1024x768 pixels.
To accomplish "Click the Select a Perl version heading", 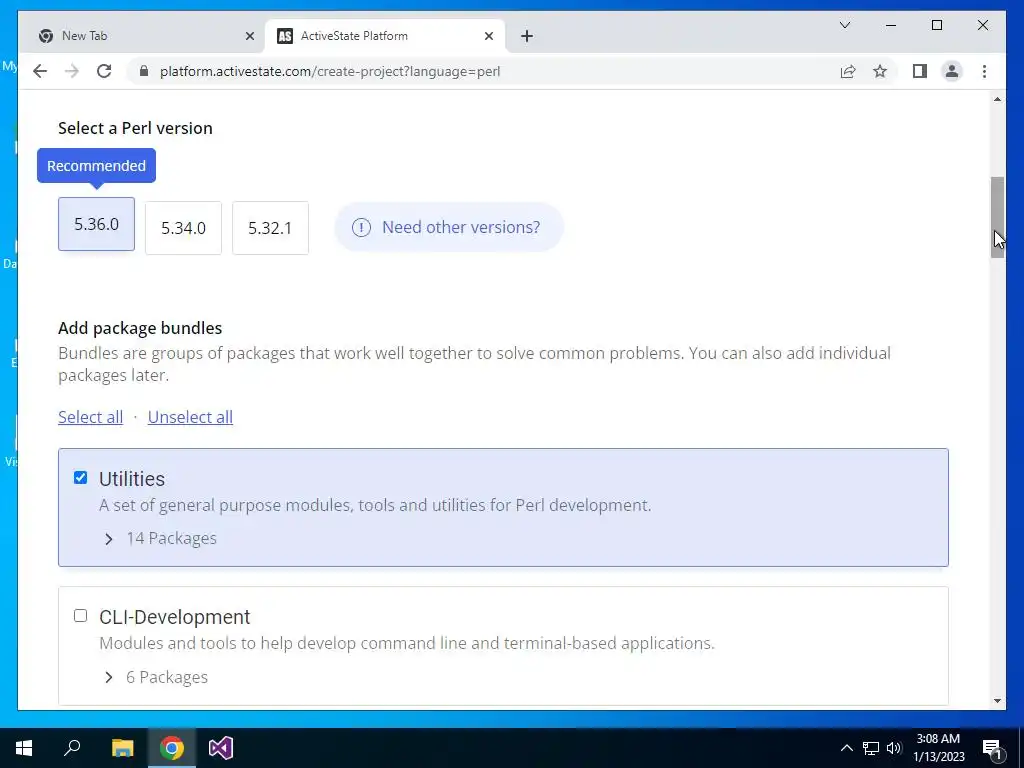I will (x=135, y=128).
